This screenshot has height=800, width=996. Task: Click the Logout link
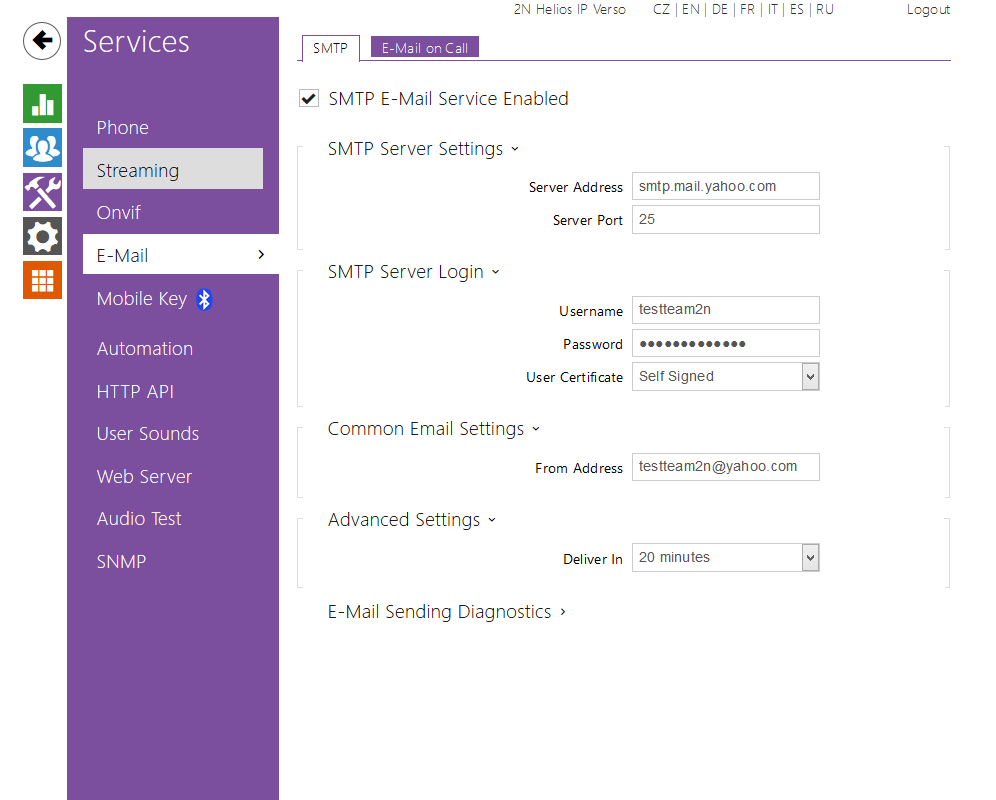(x=928, y=10)
